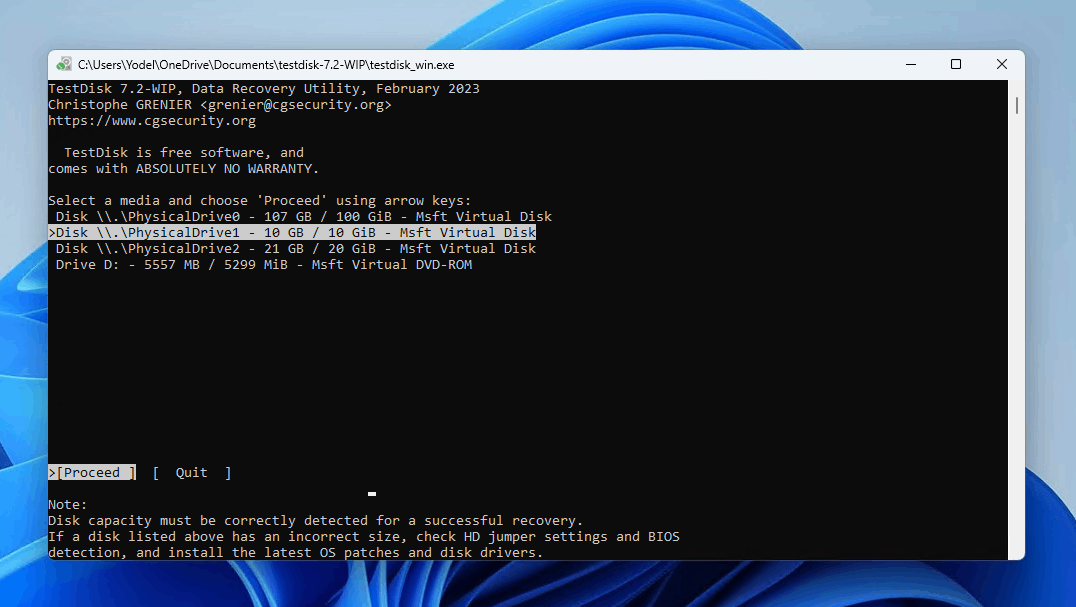This screenshot has width=1076, height=607.
Task: Click the TestDisk app icon in title bar
Action: point(64,64)
